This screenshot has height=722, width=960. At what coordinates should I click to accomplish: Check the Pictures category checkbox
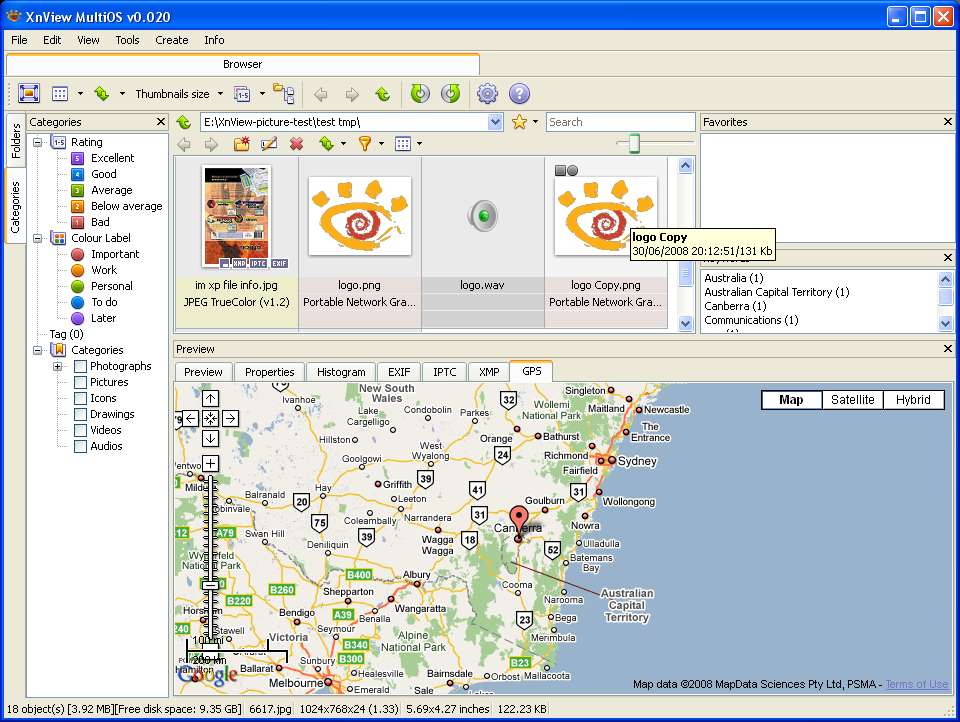pos(80,382)
